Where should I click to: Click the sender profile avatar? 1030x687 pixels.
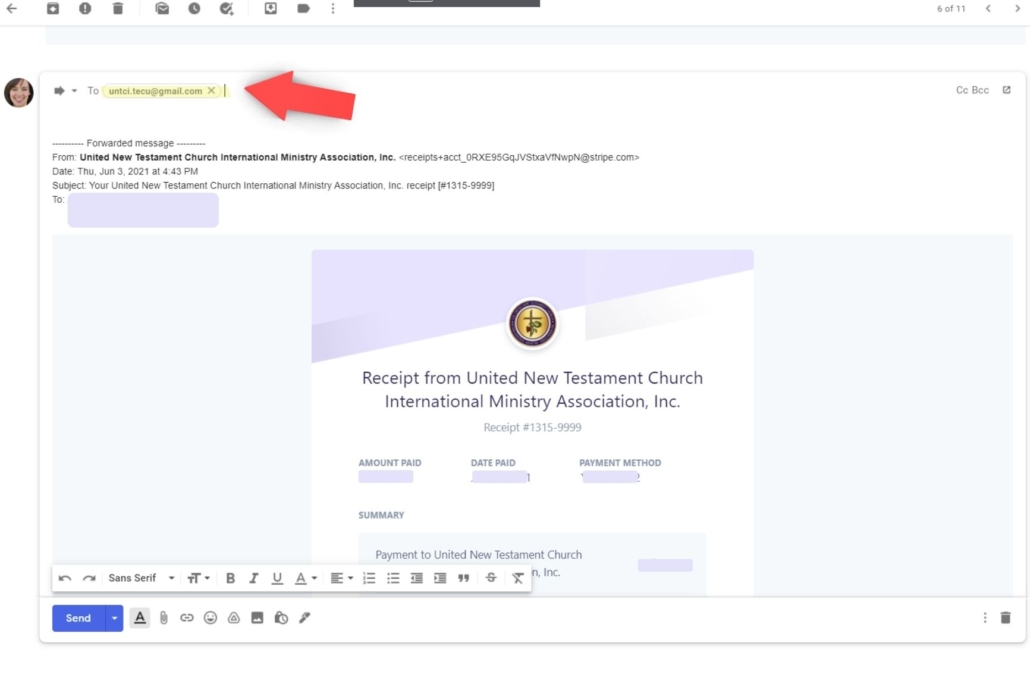[19, 93]
